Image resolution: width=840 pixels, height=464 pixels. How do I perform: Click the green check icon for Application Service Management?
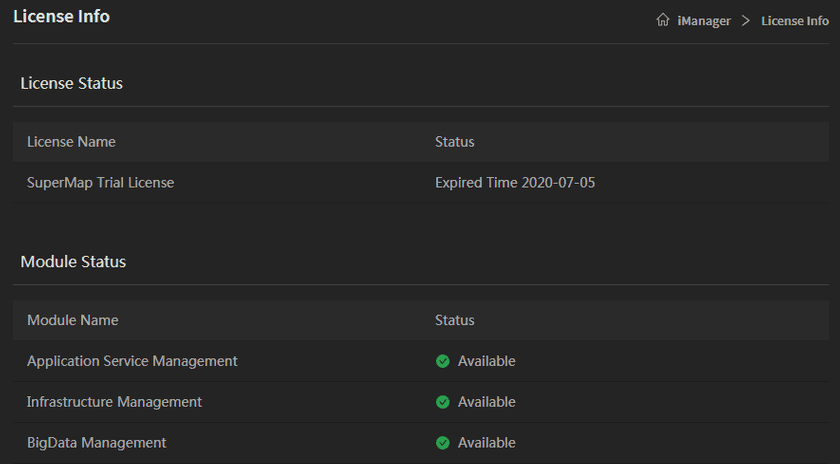tap(443, 361)
